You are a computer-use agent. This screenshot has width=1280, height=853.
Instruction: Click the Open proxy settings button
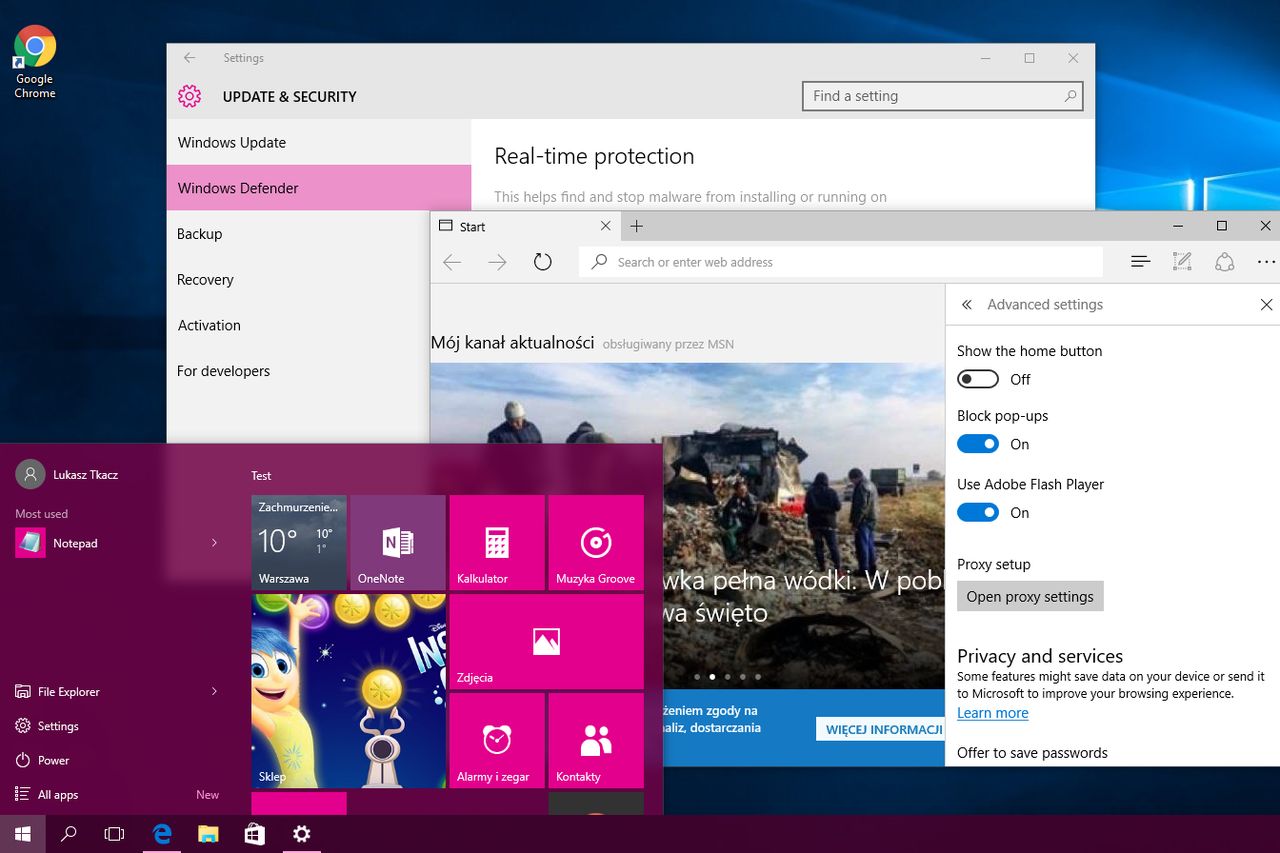click(x=1030, y=596)
